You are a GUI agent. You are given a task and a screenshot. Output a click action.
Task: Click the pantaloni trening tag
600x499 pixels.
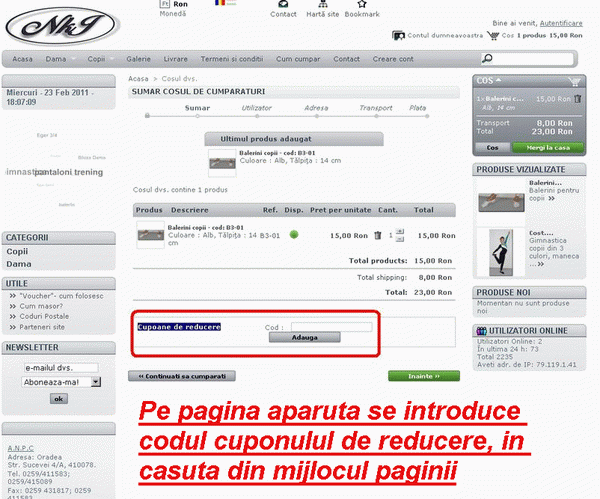pos(69,172)
